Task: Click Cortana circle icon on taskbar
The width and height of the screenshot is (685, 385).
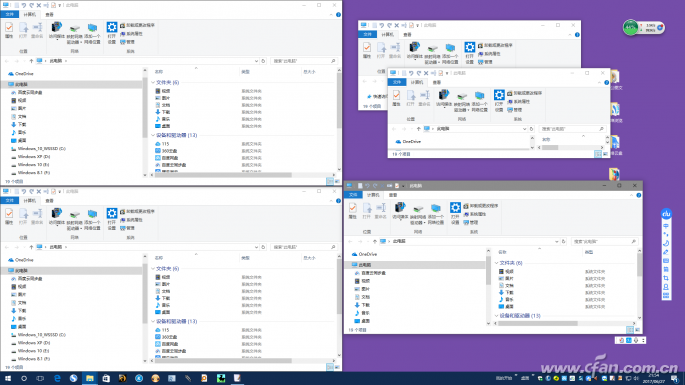Action: click(24, 378)
